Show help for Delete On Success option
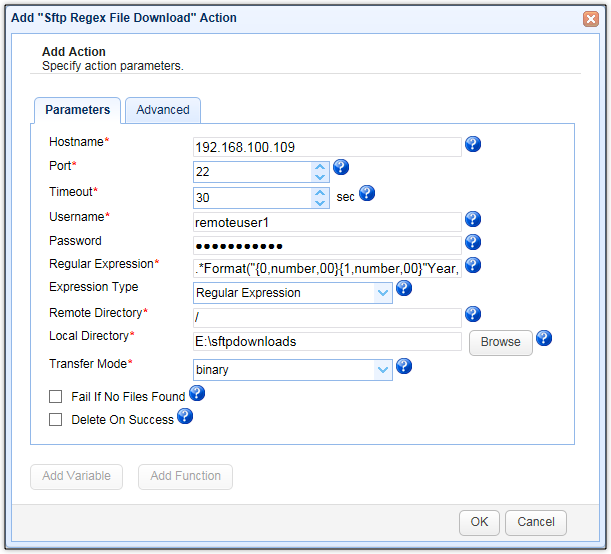 pos(184,417)
